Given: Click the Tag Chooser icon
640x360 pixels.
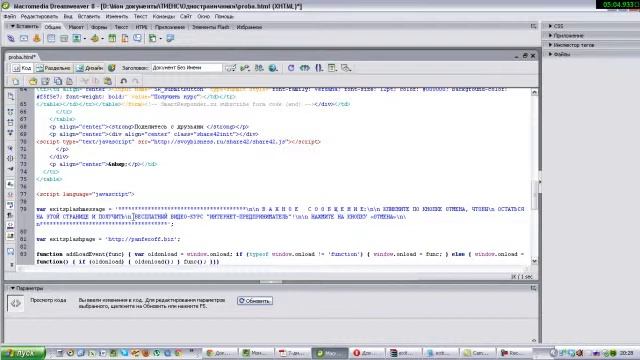Looking at the screenshot, I should (x=170, y=38).
